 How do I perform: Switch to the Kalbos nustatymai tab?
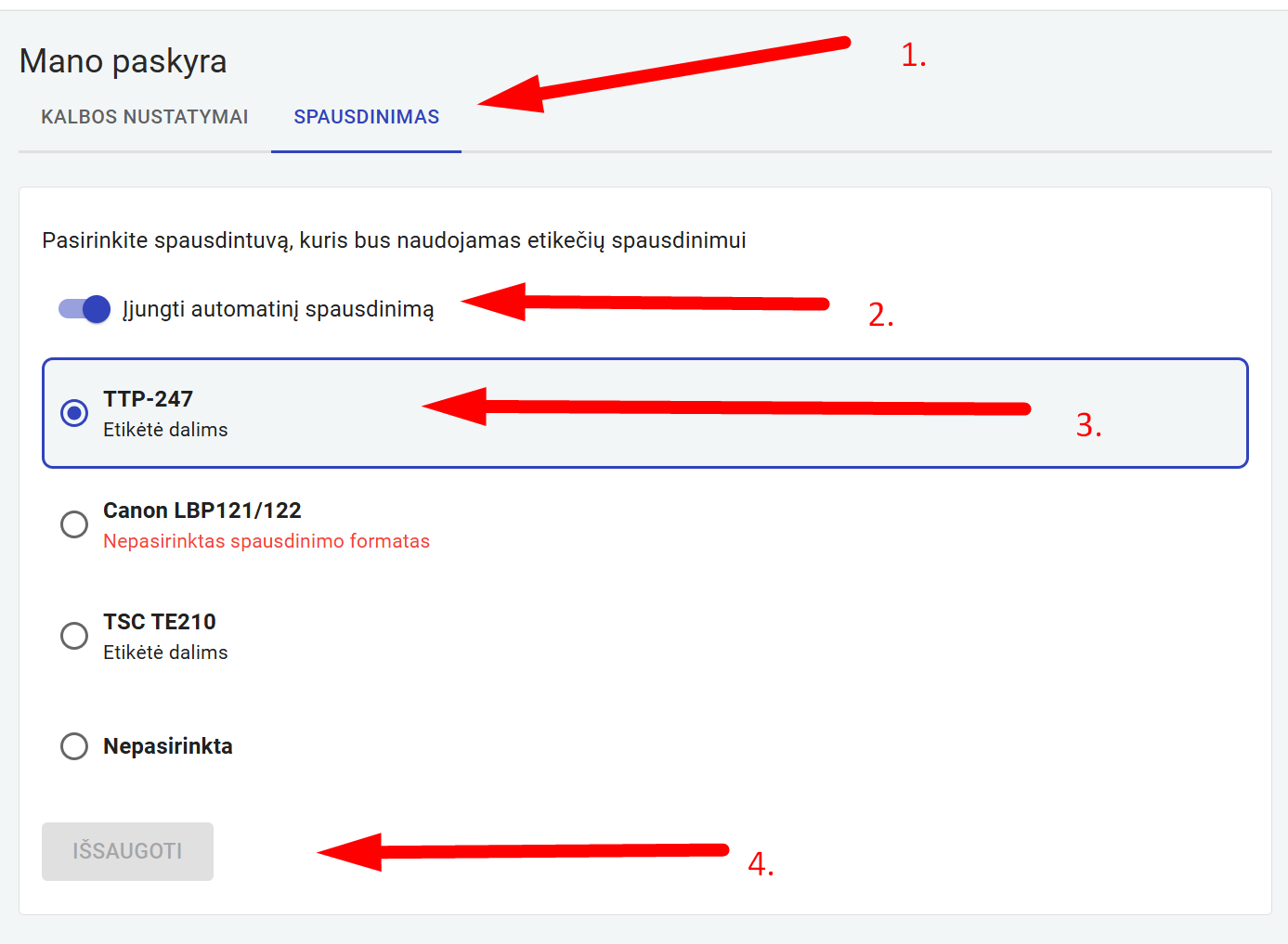point(145,117)
